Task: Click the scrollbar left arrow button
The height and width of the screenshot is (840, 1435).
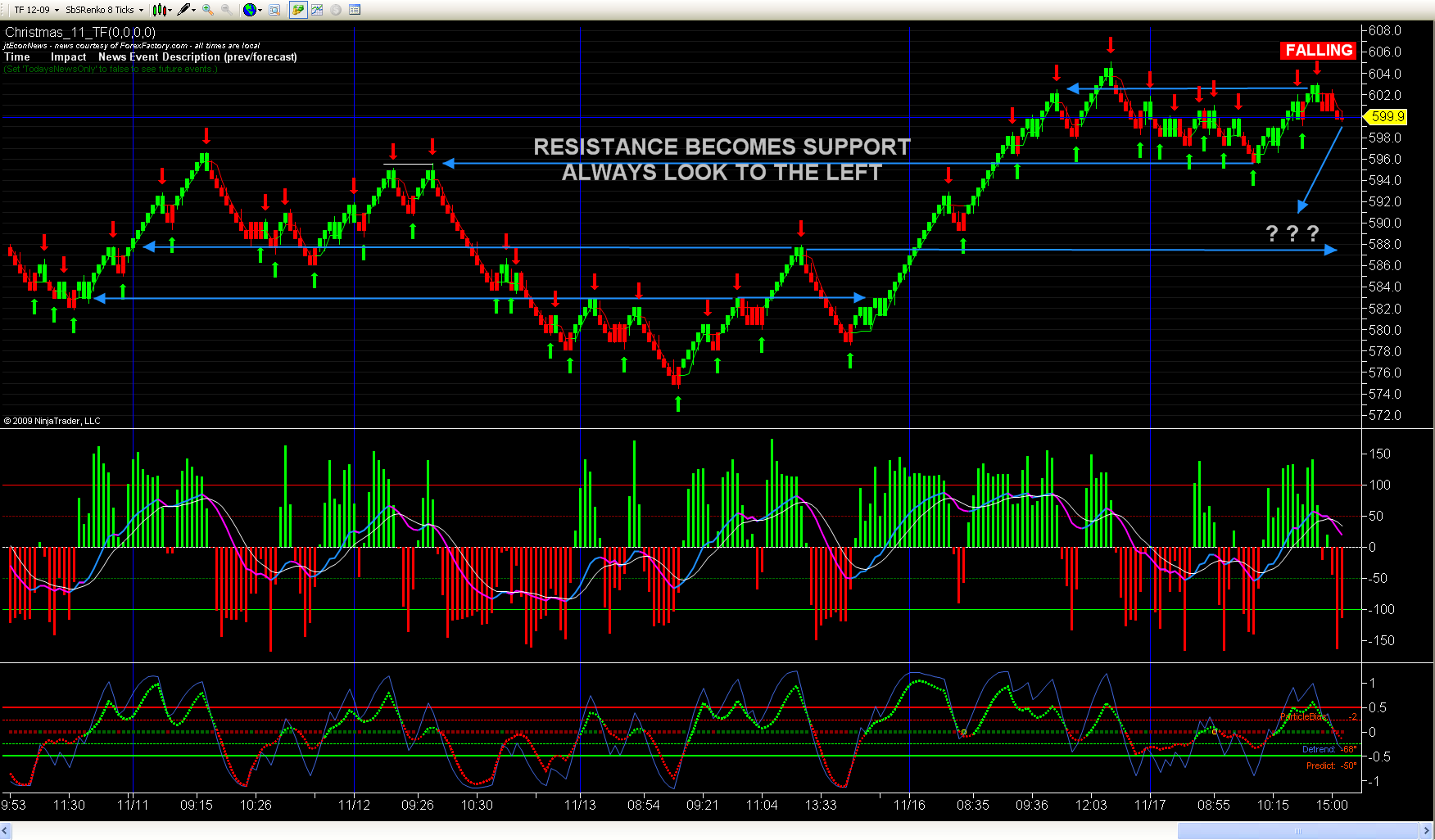Action: click(x=6, y=831)
